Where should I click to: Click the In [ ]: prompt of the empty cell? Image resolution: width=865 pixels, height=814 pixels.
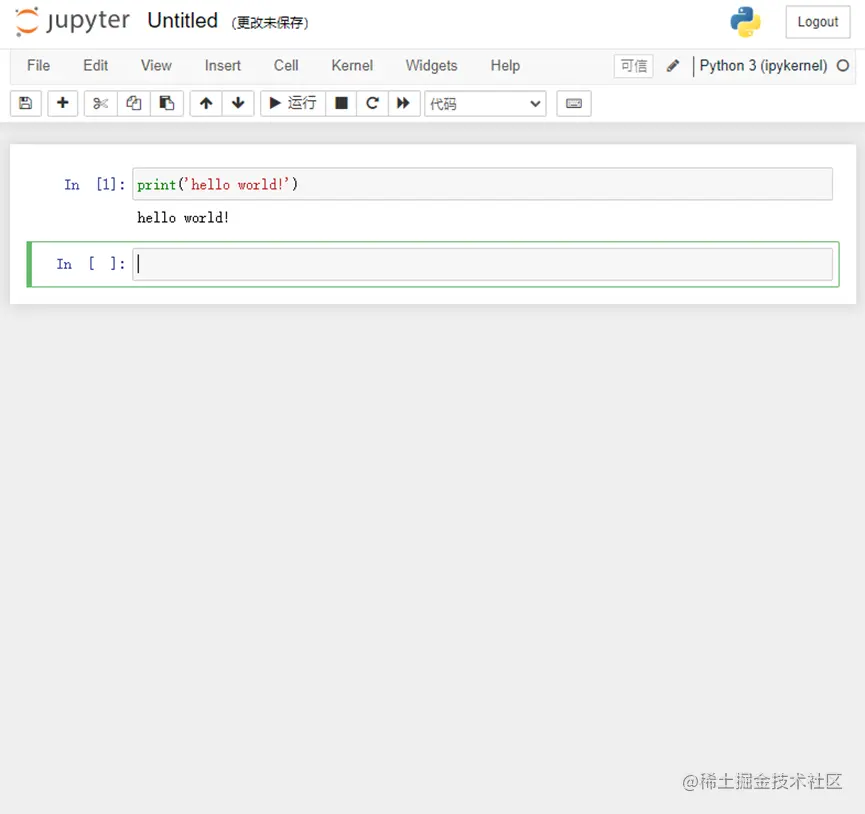(x=90, y=264)
